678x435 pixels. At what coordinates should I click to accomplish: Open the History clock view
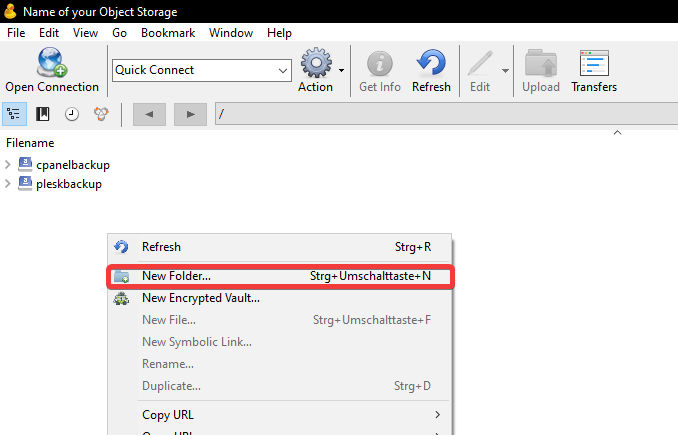pos(72,114)
